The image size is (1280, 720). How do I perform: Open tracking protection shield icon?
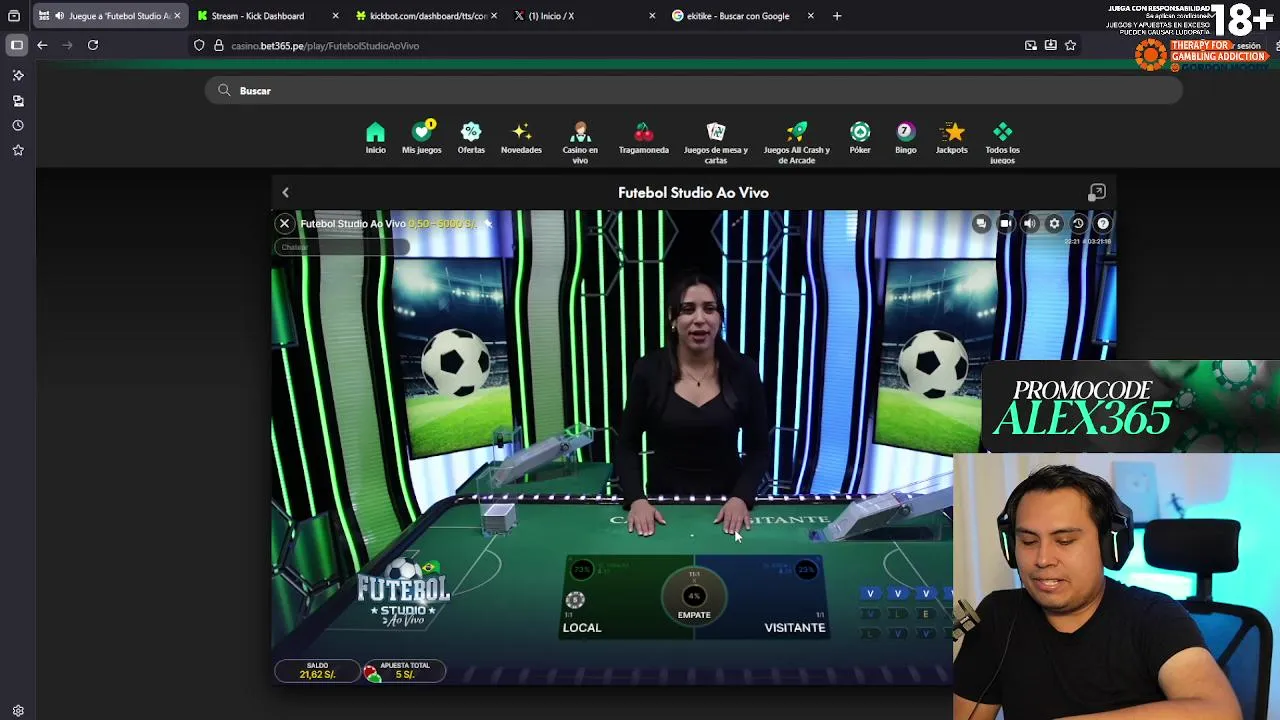199,45
